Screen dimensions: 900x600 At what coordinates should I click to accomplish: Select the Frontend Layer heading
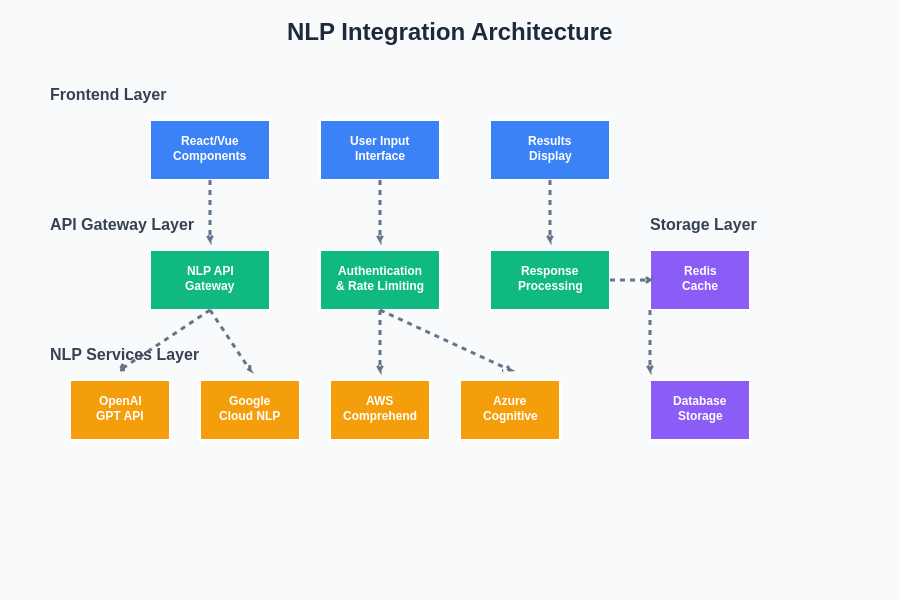pos(108,95)
